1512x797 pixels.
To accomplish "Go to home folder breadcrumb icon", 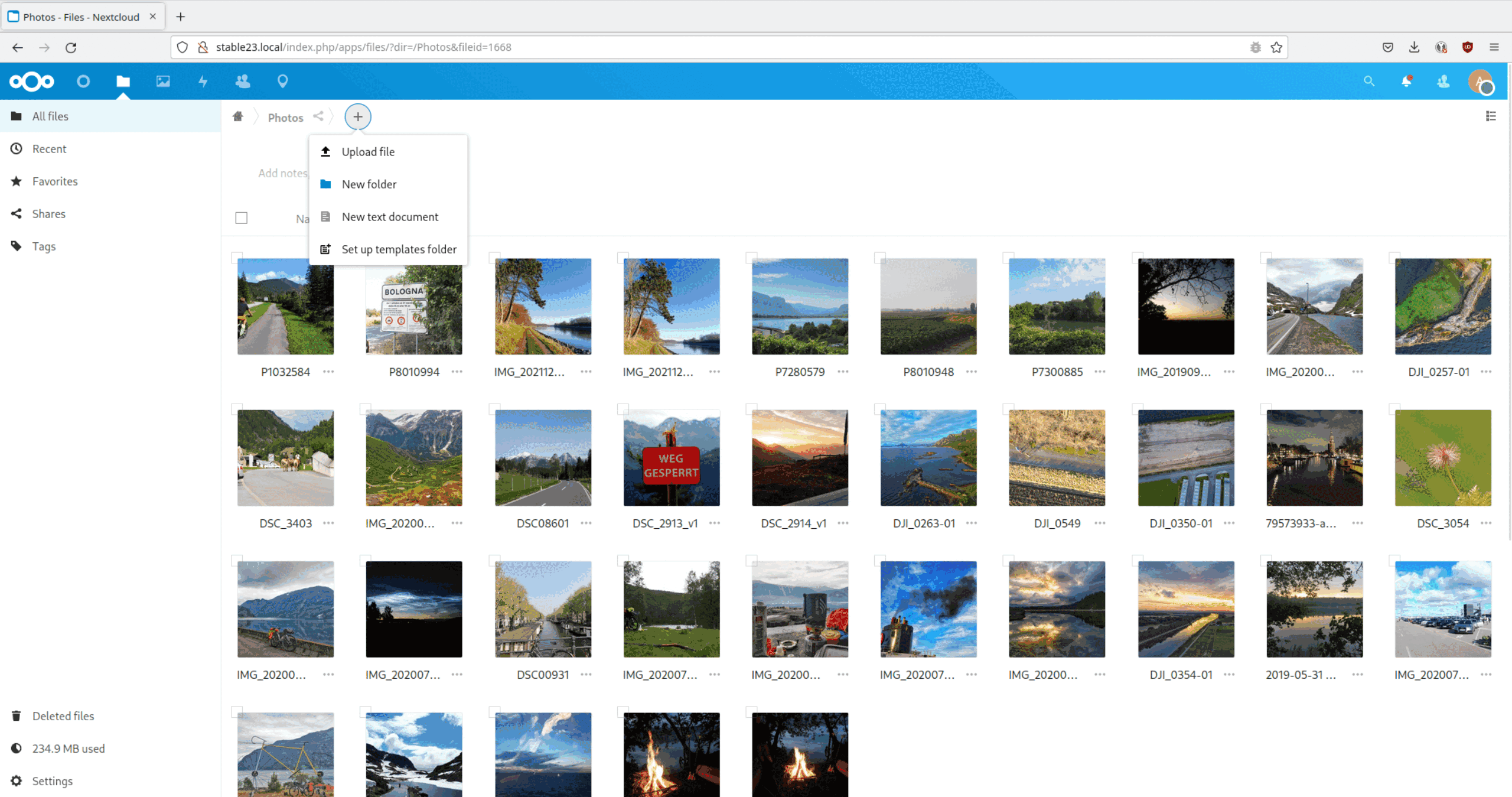I will pyautogui.click(x=238, y=116).
